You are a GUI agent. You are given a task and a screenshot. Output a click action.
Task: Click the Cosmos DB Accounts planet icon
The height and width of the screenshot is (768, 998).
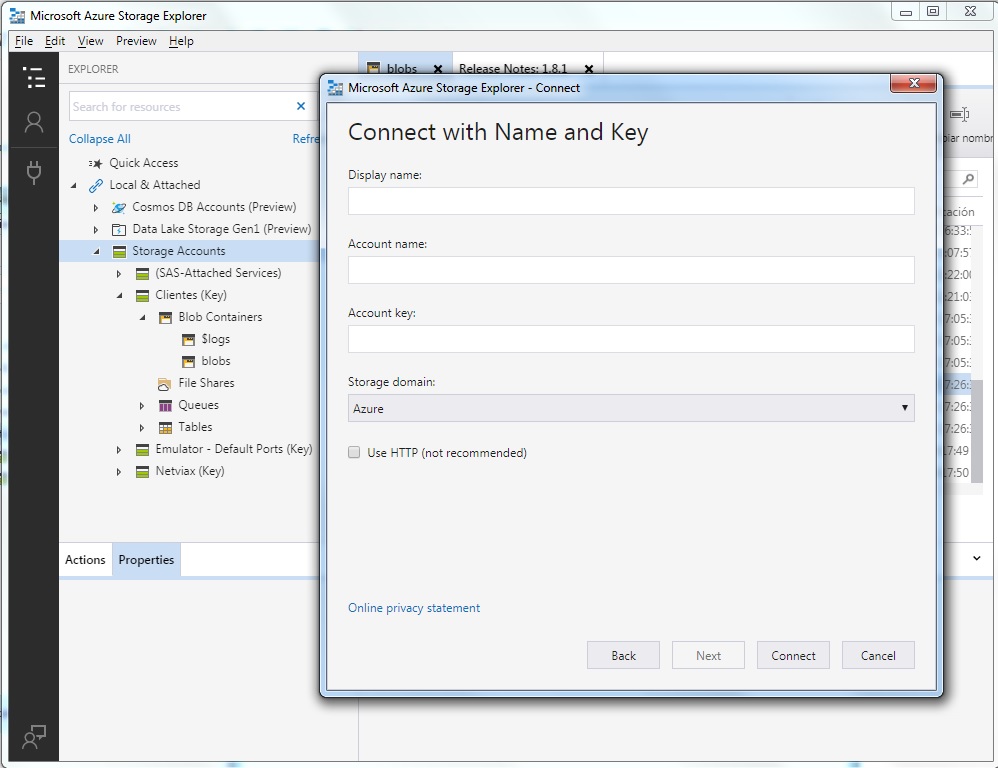pos(118,207)
